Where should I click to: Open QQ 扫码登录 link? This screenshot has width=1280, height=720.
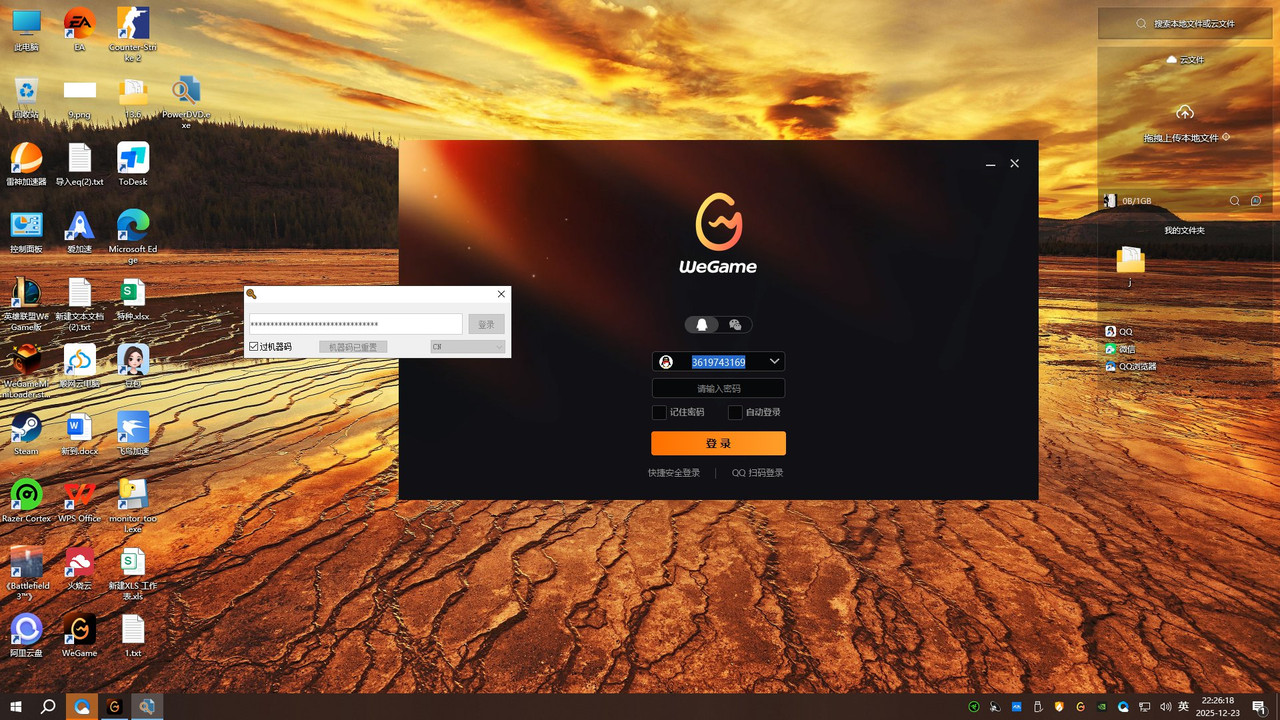click(x=758, y=473)
